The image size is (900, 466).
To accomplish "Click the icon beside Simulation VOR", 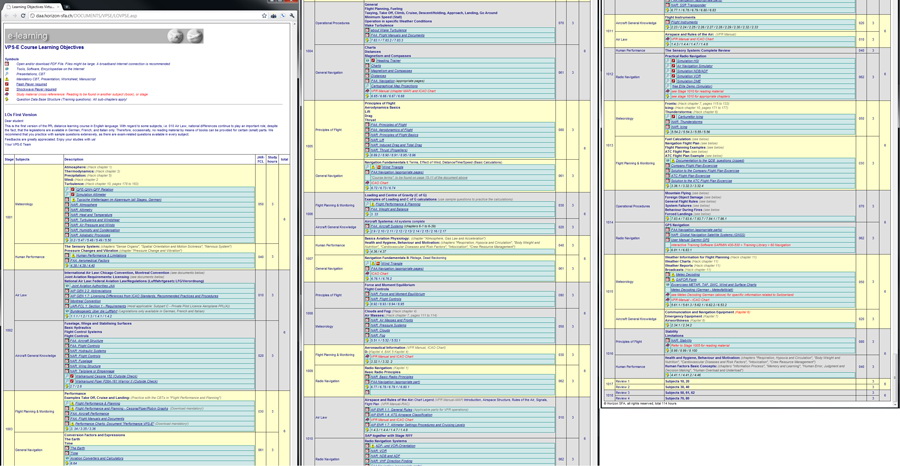I will tap(671, 77).
